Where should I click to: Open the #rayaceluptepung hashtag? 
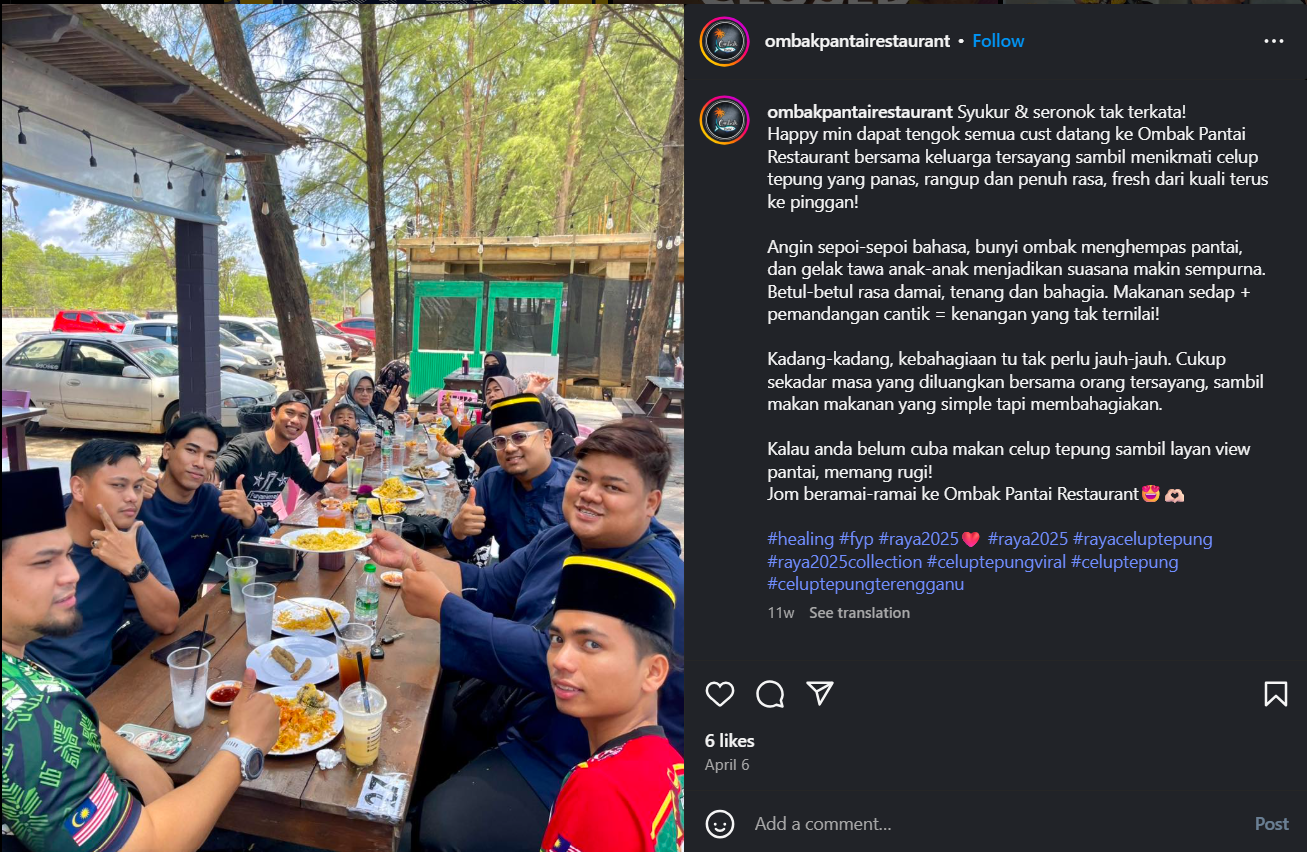click(x=1142, y=539)
